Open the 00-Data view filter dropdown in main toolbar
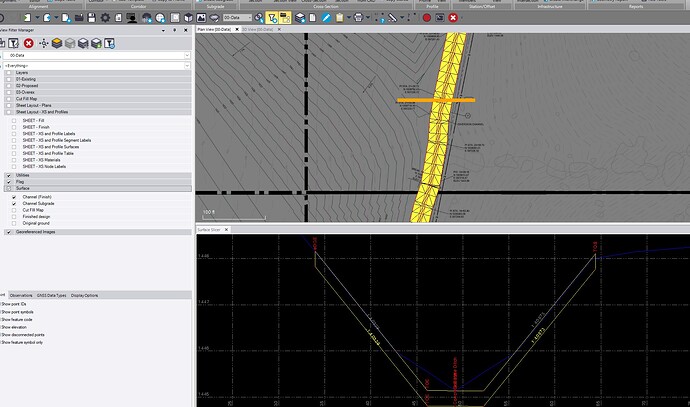 pos(238,18)
